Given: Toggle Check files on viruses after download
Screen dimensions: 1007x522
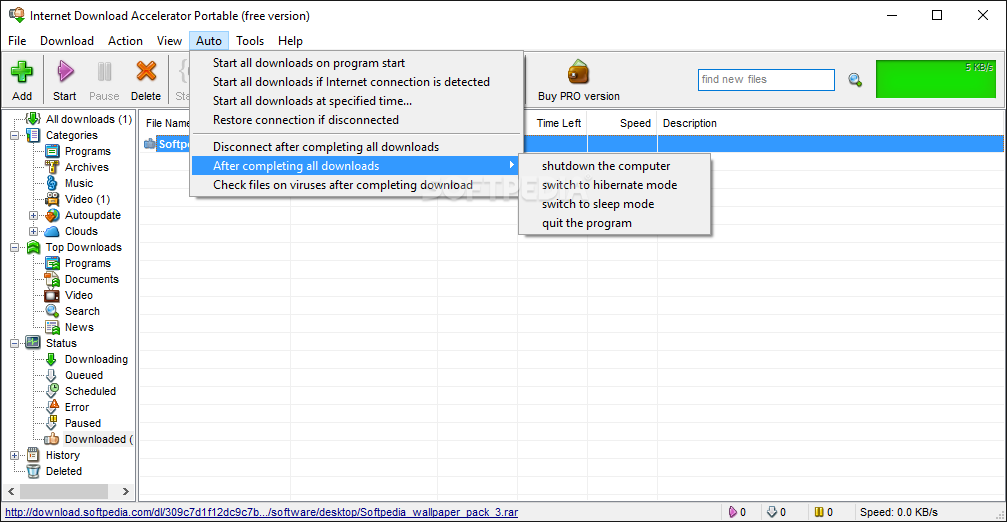Looking at the screenshot, I should click(356, 185).
